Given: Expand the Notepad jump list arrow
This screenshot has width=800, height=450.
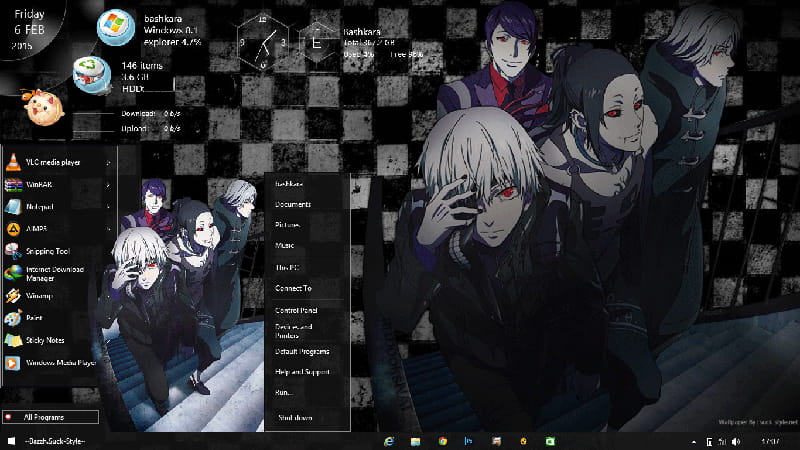Looking at the screenshot, I should (109, 207).
